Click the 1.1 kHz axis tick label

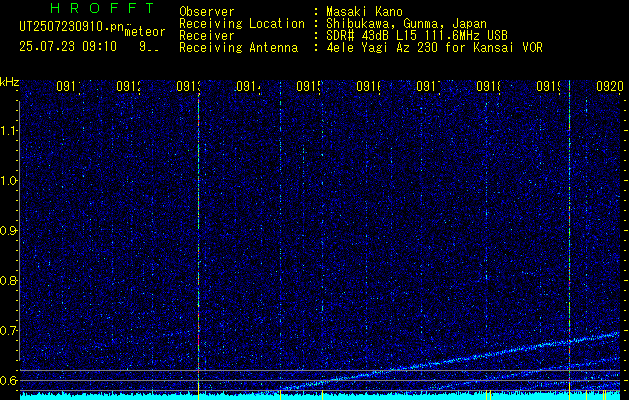point(9,130)
